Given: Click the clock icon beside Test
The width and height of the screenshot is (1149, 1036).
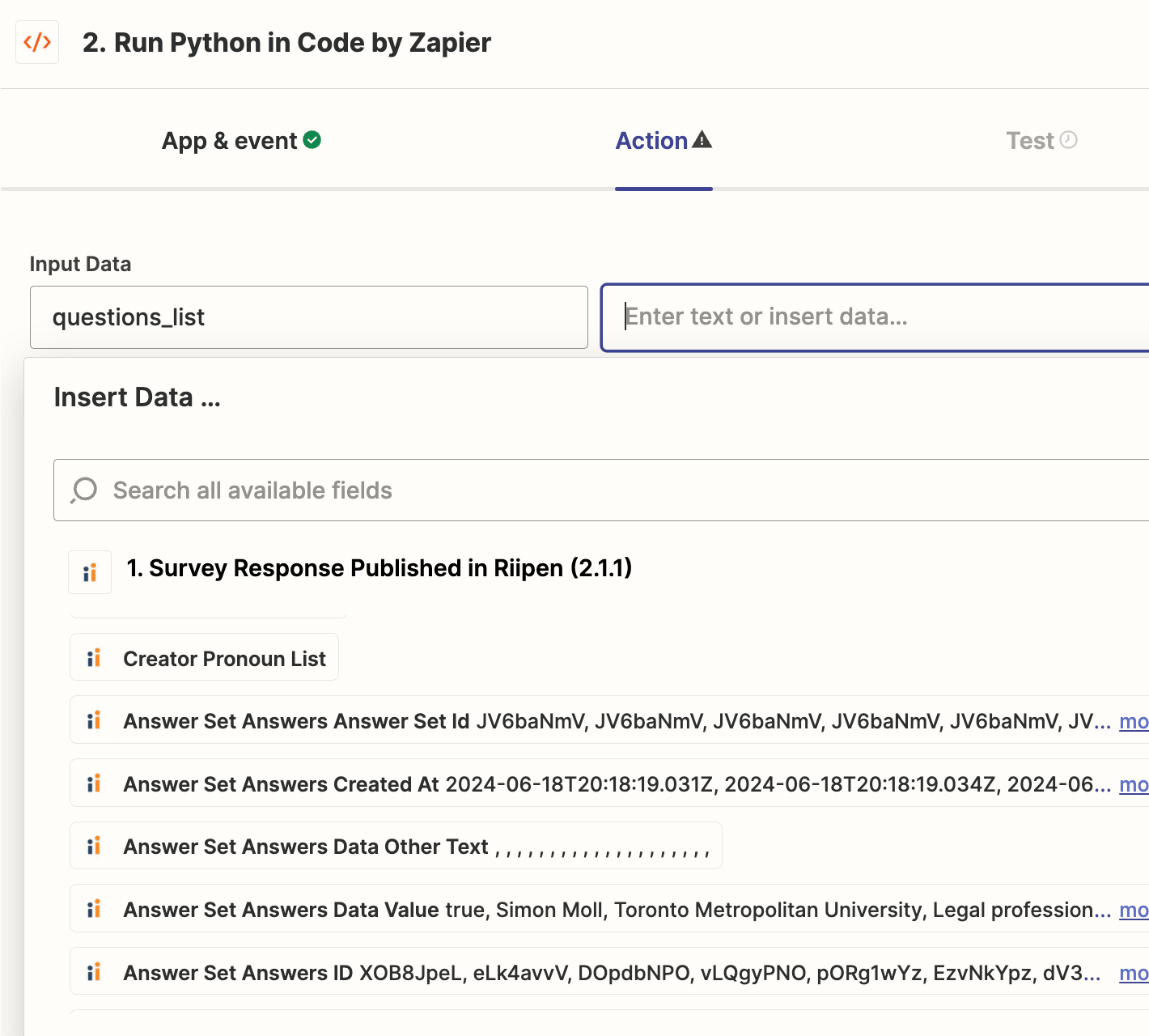Looking at the screenshot, I should pos(1069,140).
